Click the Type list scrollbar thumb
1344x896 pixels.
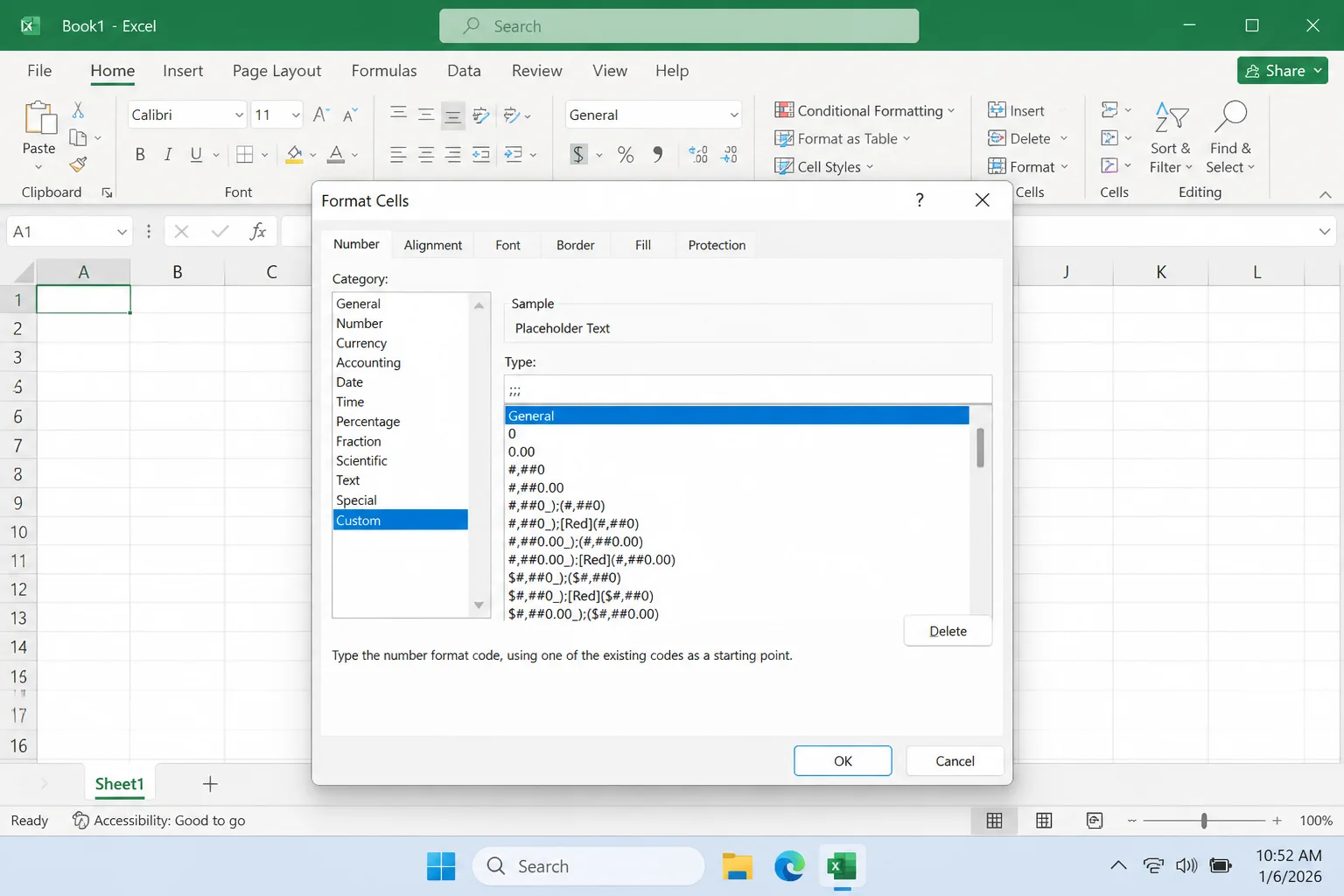pyautogui.click(x=980, y=448)
